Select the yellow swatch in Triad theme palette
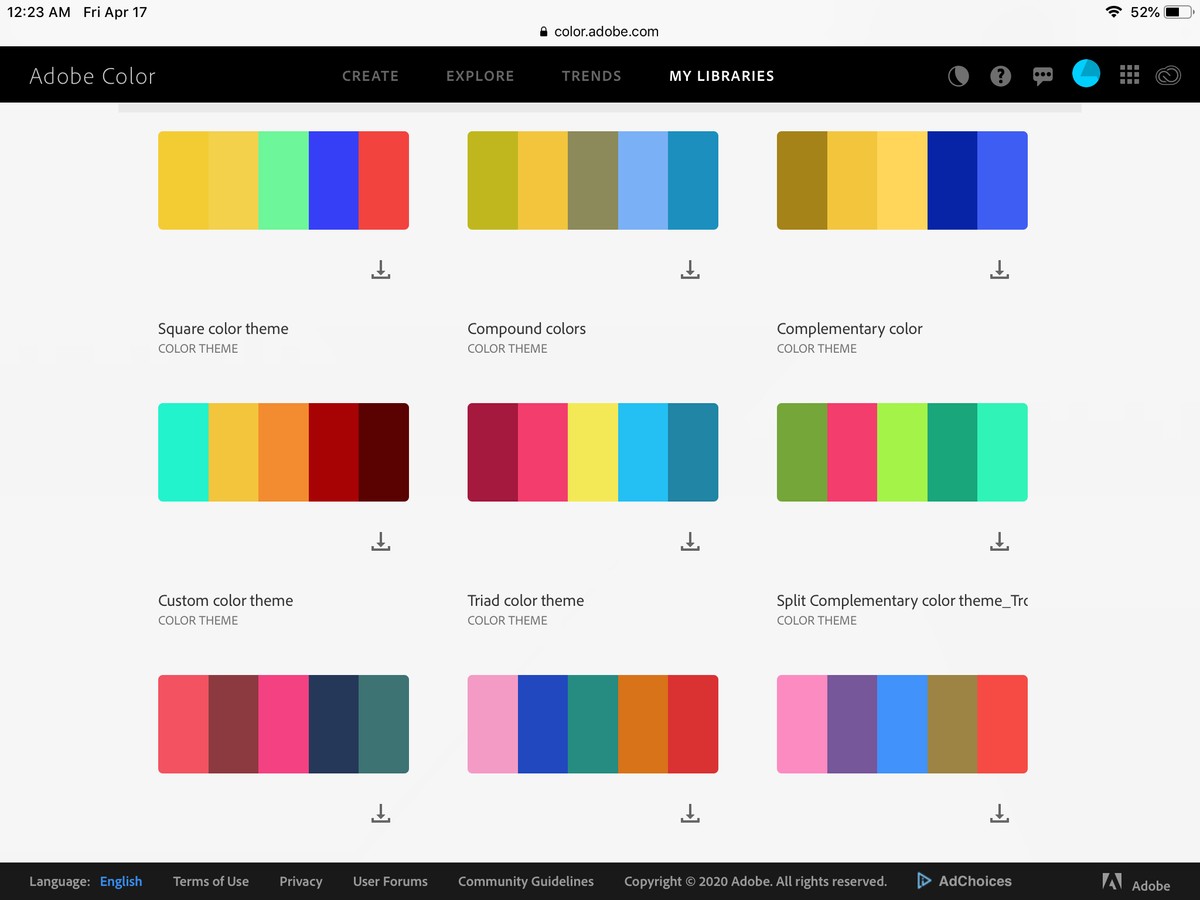This screenshot has width=1200, height=900. point(593,452)
